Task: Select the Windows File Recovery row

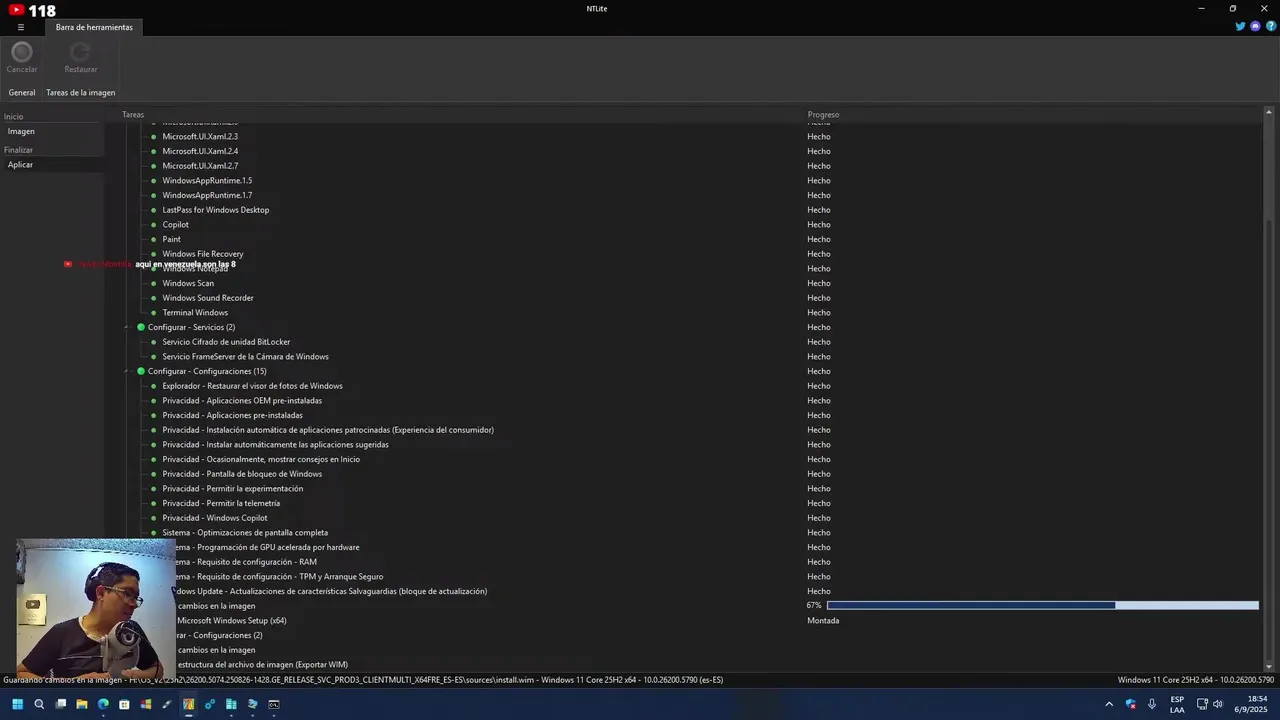Action: tap(203, 254)
